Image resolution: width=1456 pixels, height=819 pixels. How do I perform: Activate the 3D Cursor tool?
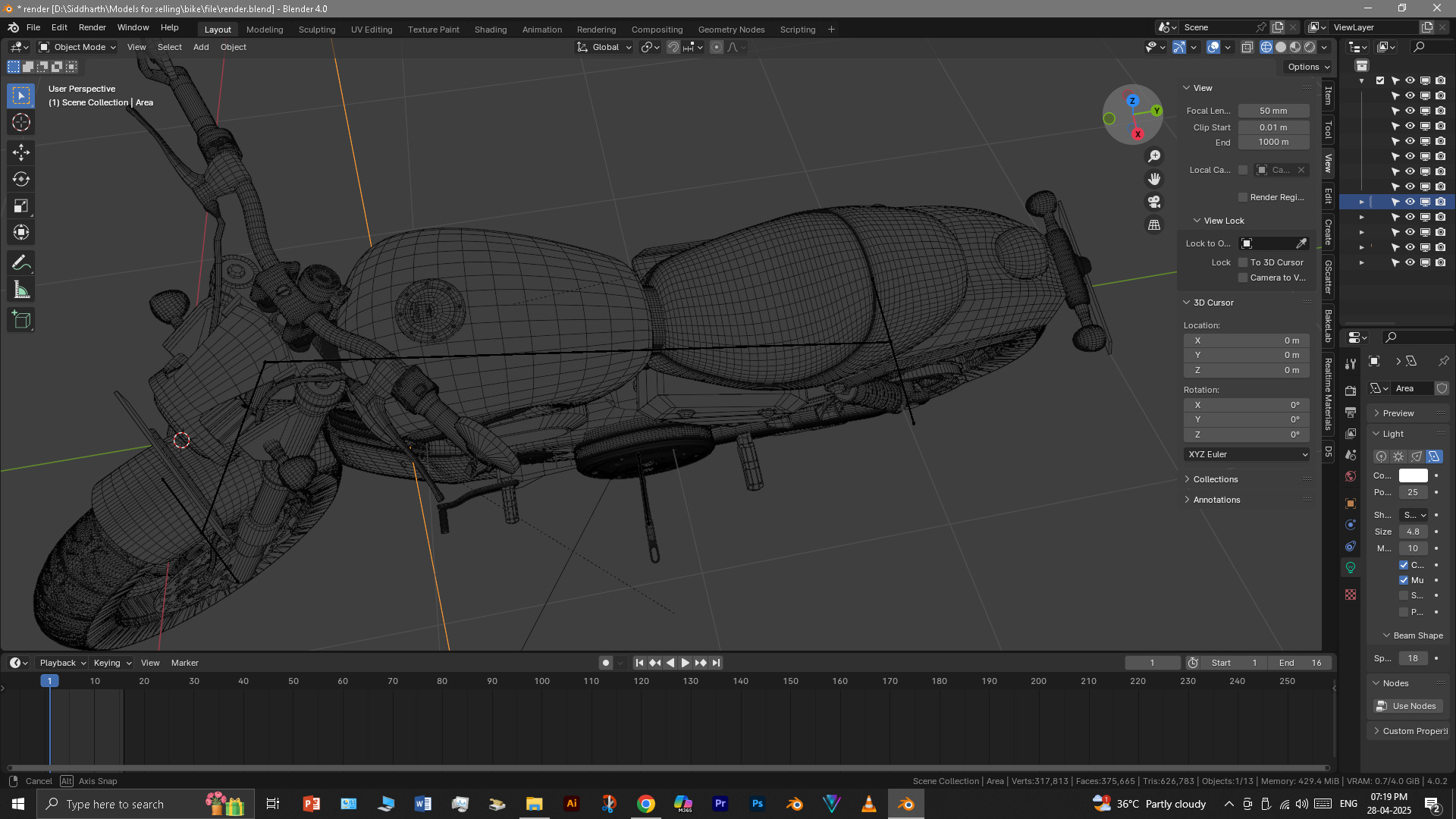pos(21,122)
